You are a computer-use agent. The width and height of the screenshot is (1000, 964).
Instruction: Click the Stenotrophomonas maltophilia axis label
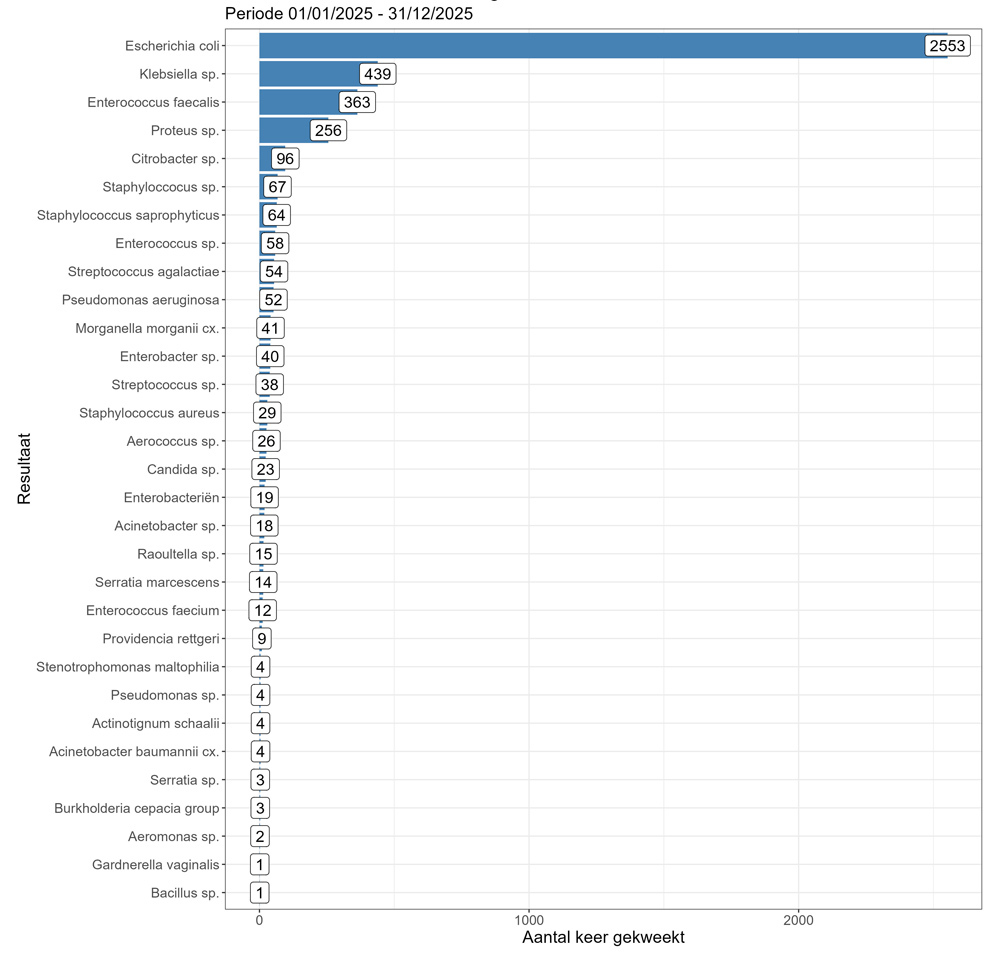pos(128,667)
